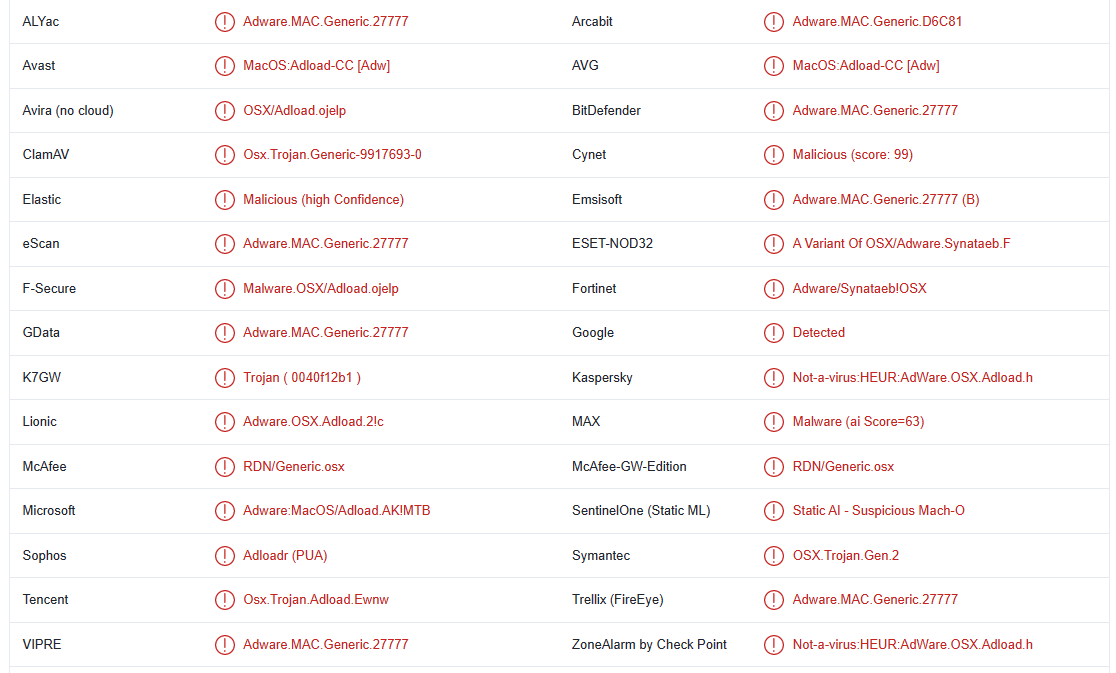The image size is (1116, 673).
Task: Click the ZoneAlarm by Check Point vendor
Action: pyautogui.click(x=649, y=645)
